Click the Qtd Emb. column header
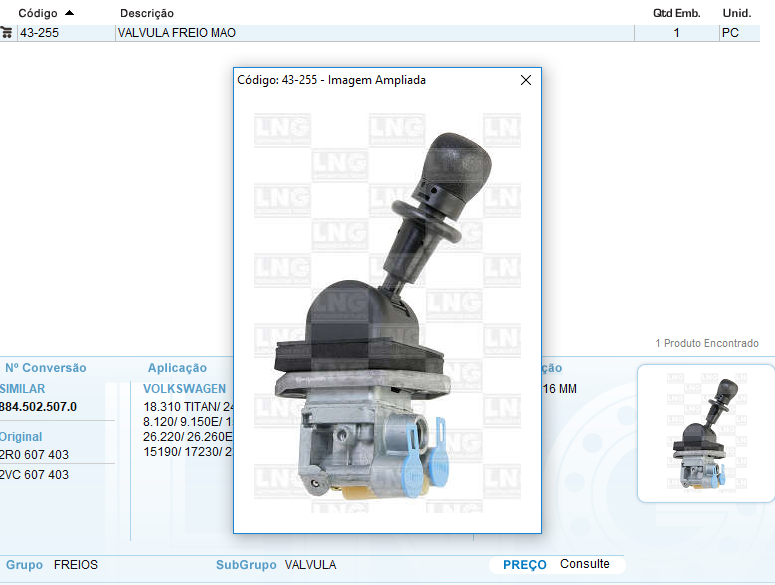This screenshot has height=585, width=775. [x=676, y=13]
